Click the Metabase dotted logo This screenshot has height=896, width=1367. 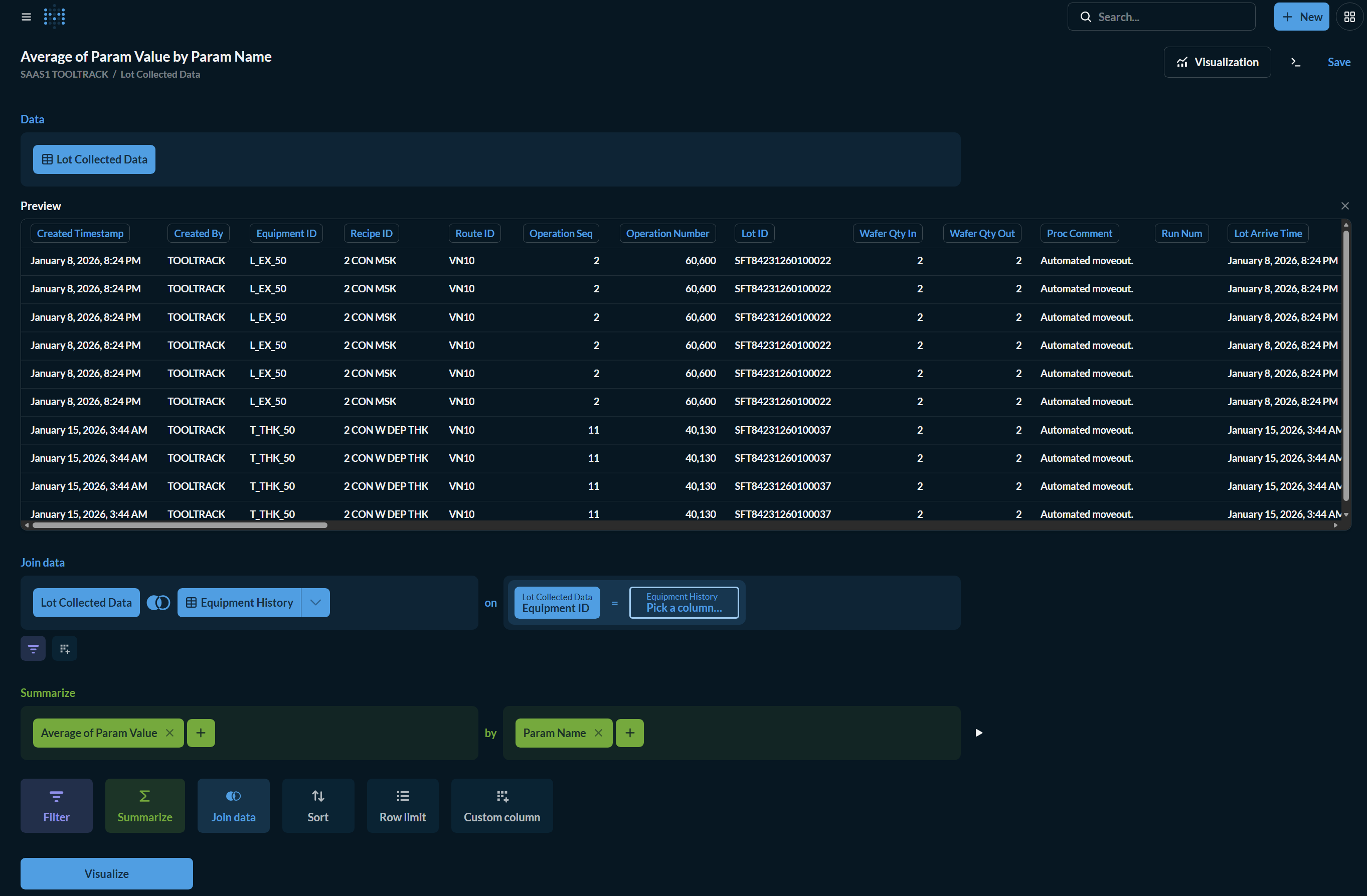click(x=54, y=17)
